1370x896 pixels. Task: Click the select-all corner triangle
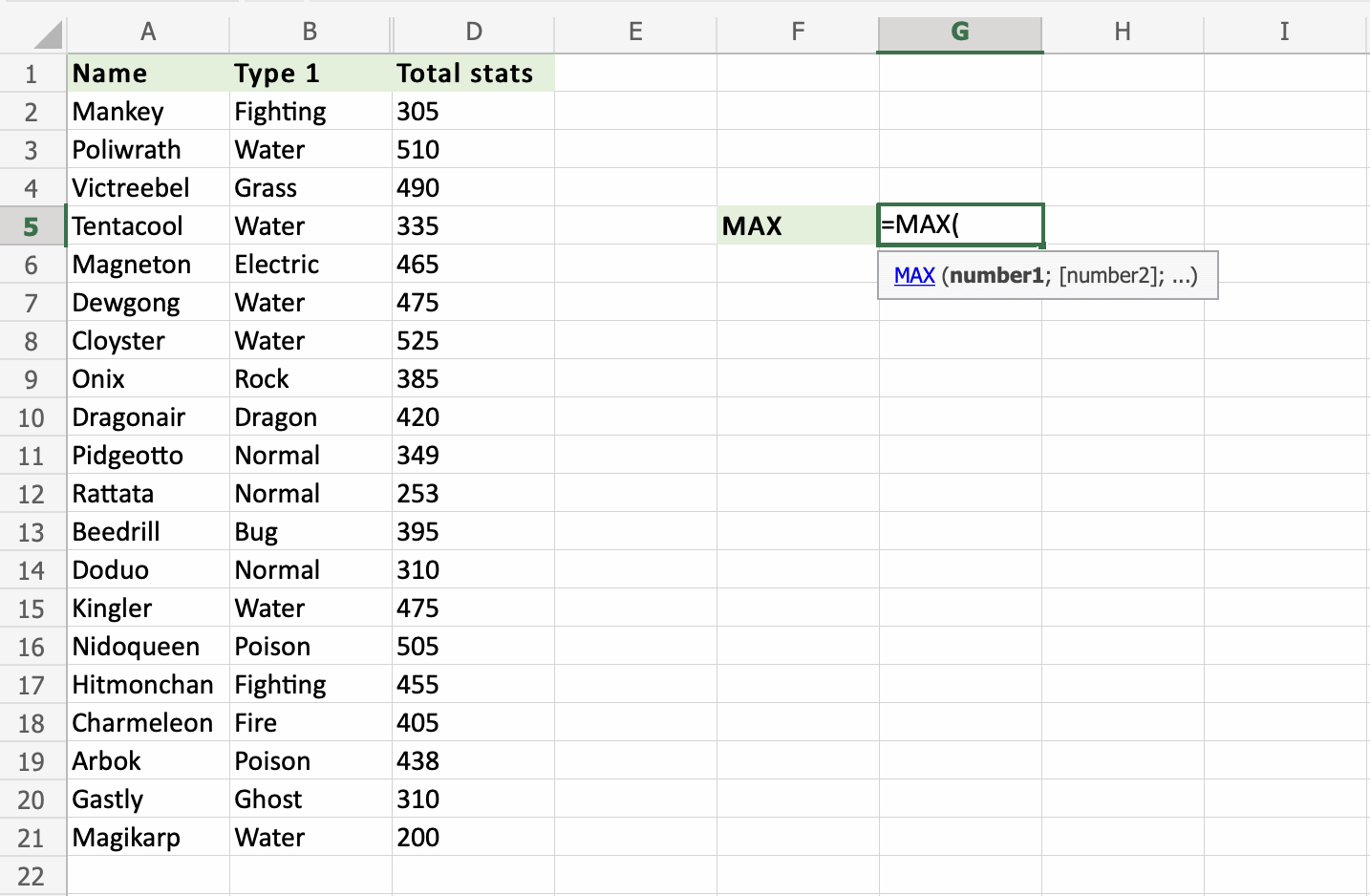[x=47, y=35]
